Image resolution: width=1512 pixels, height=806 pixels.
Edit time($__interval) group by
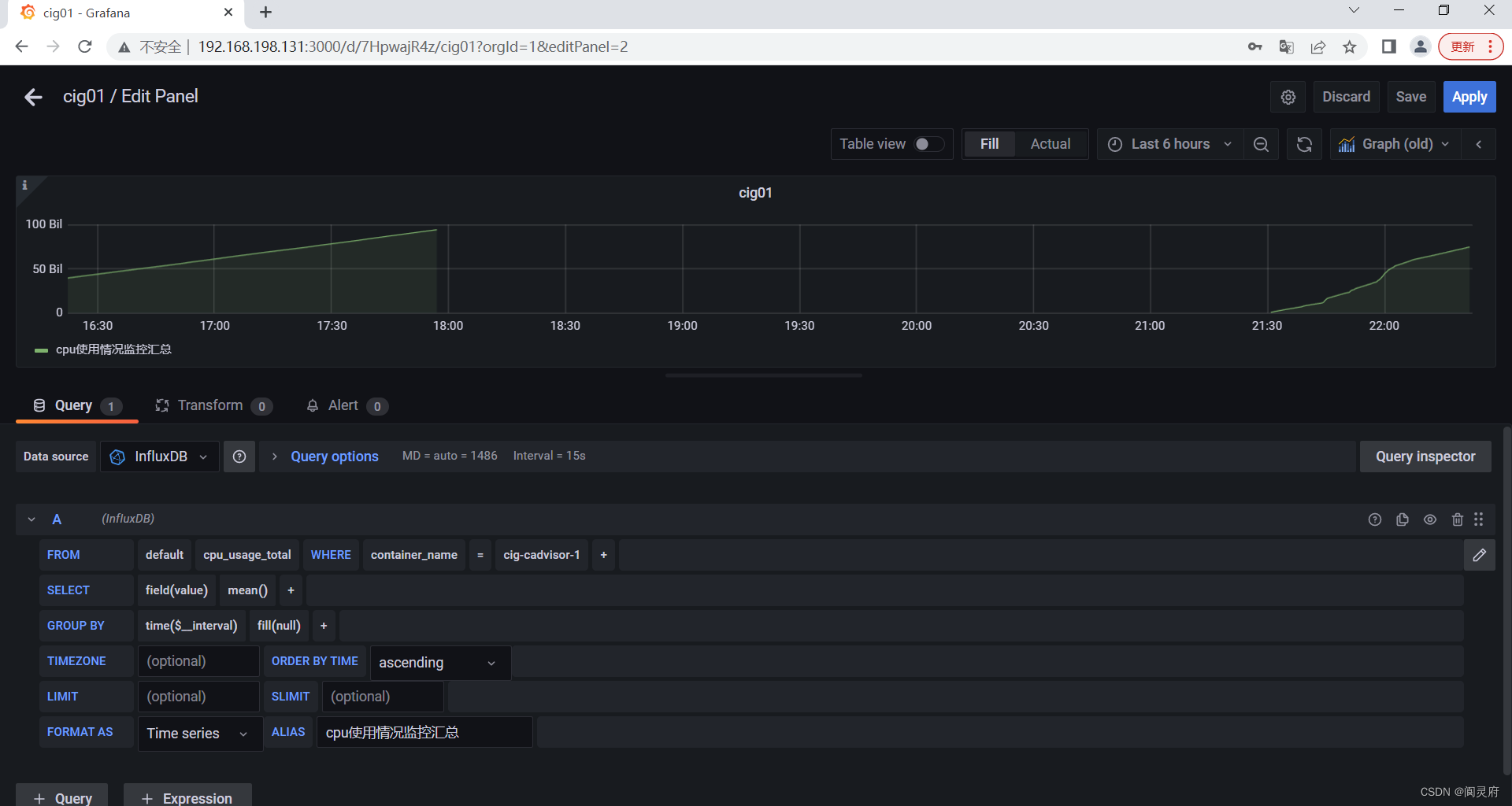(x=191, y=626)
